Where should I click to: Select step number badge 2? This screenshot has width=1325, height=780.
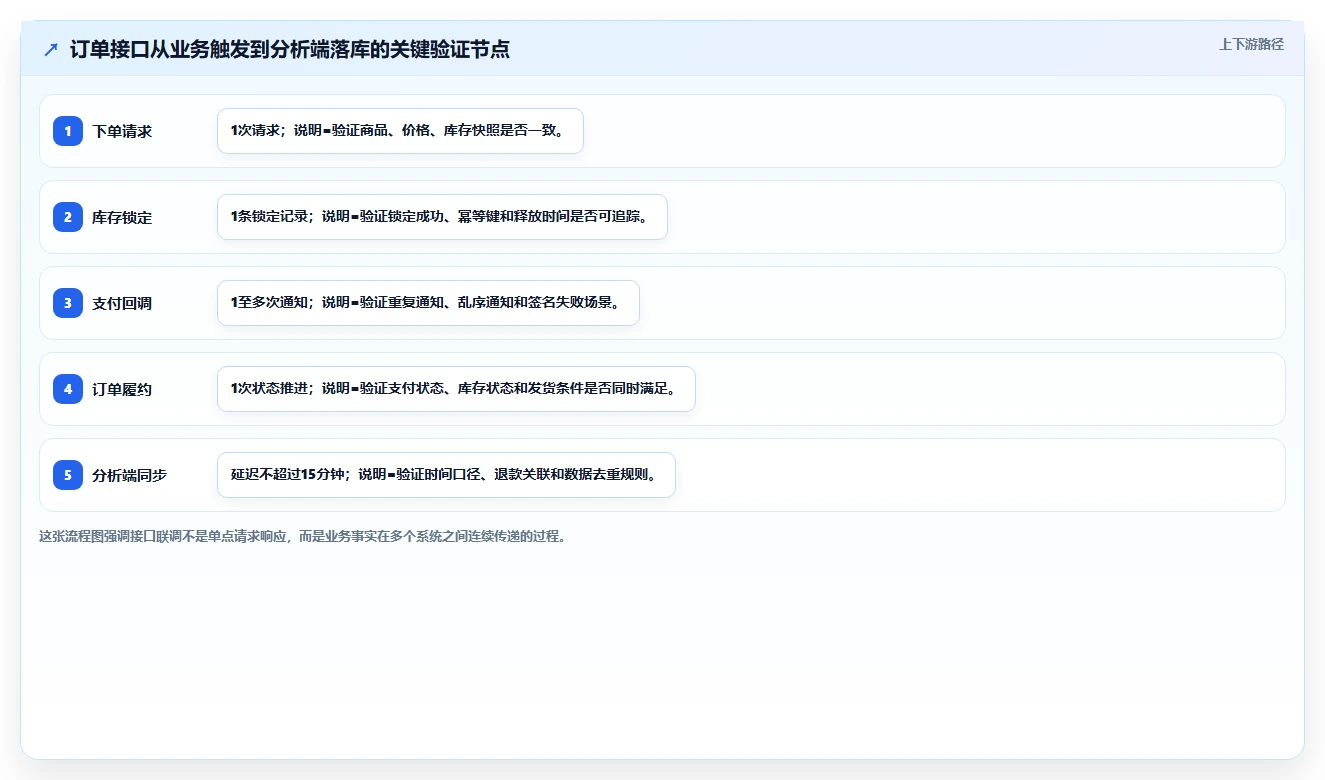[68, 217]
